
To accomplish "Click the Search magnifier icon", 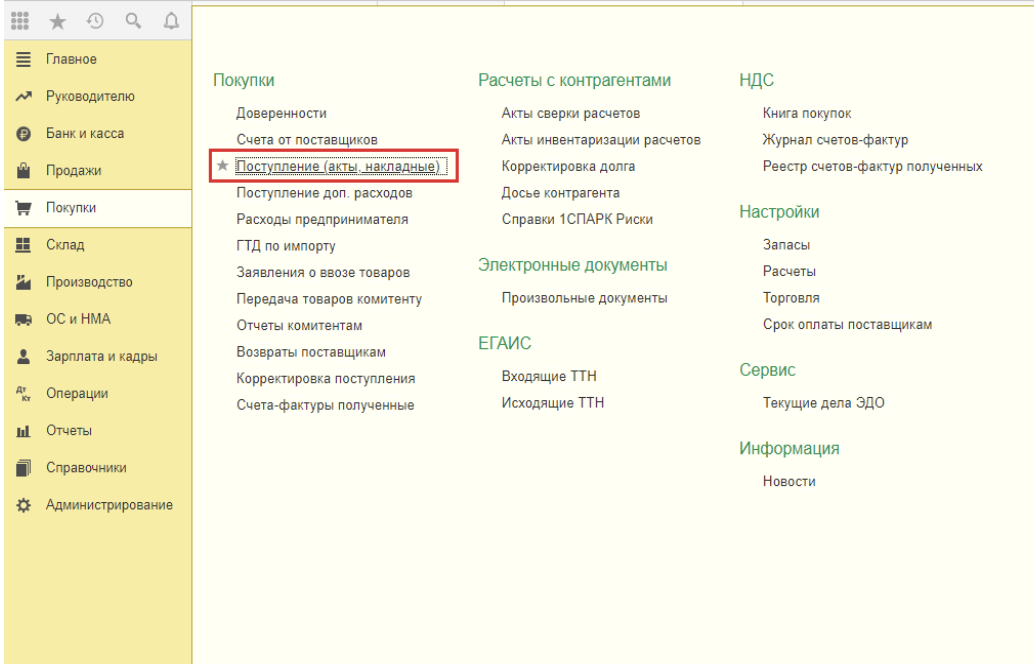I will click(132, 20).
